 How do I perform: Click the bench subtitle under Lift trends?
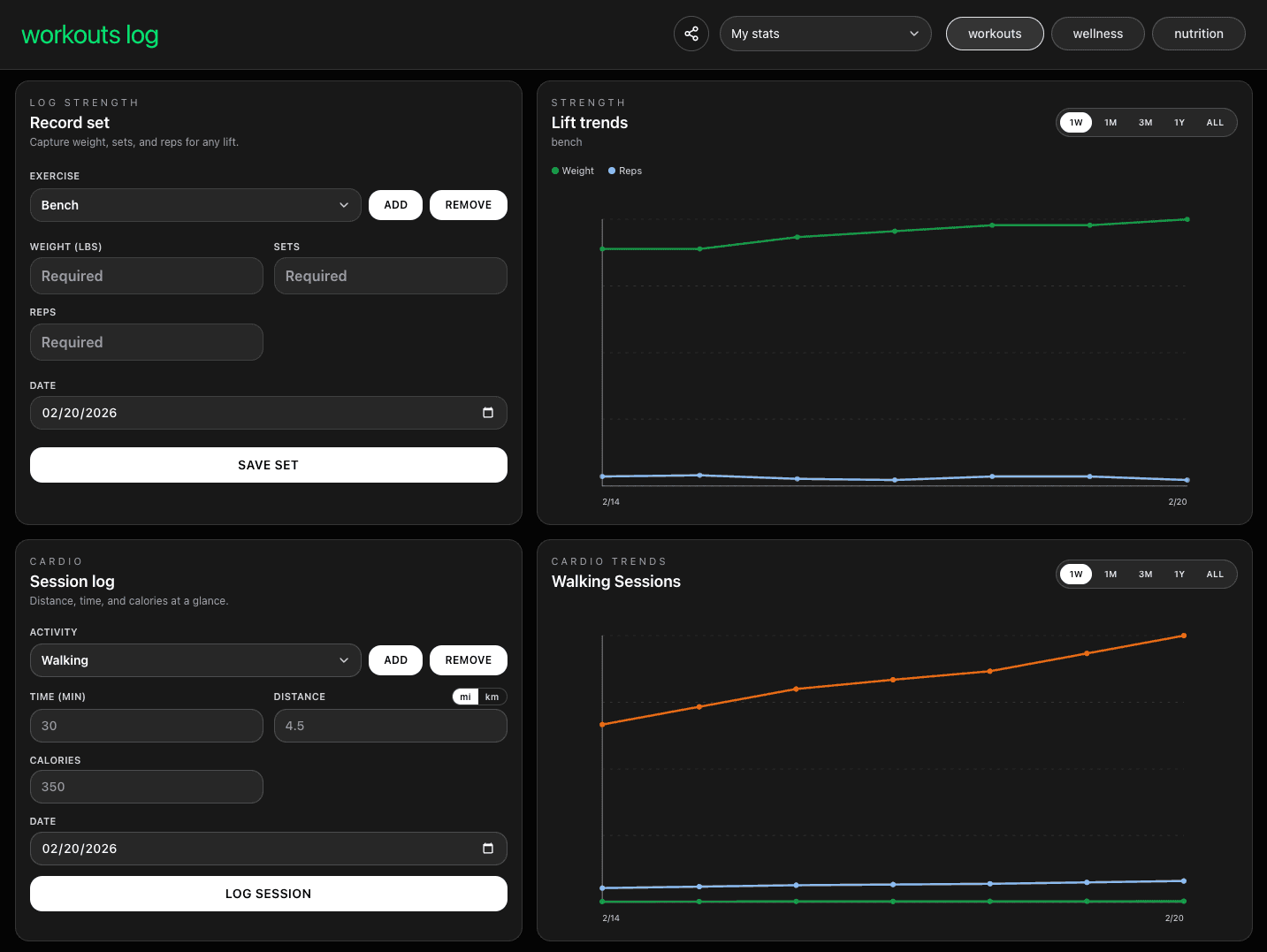click(567, 142)
